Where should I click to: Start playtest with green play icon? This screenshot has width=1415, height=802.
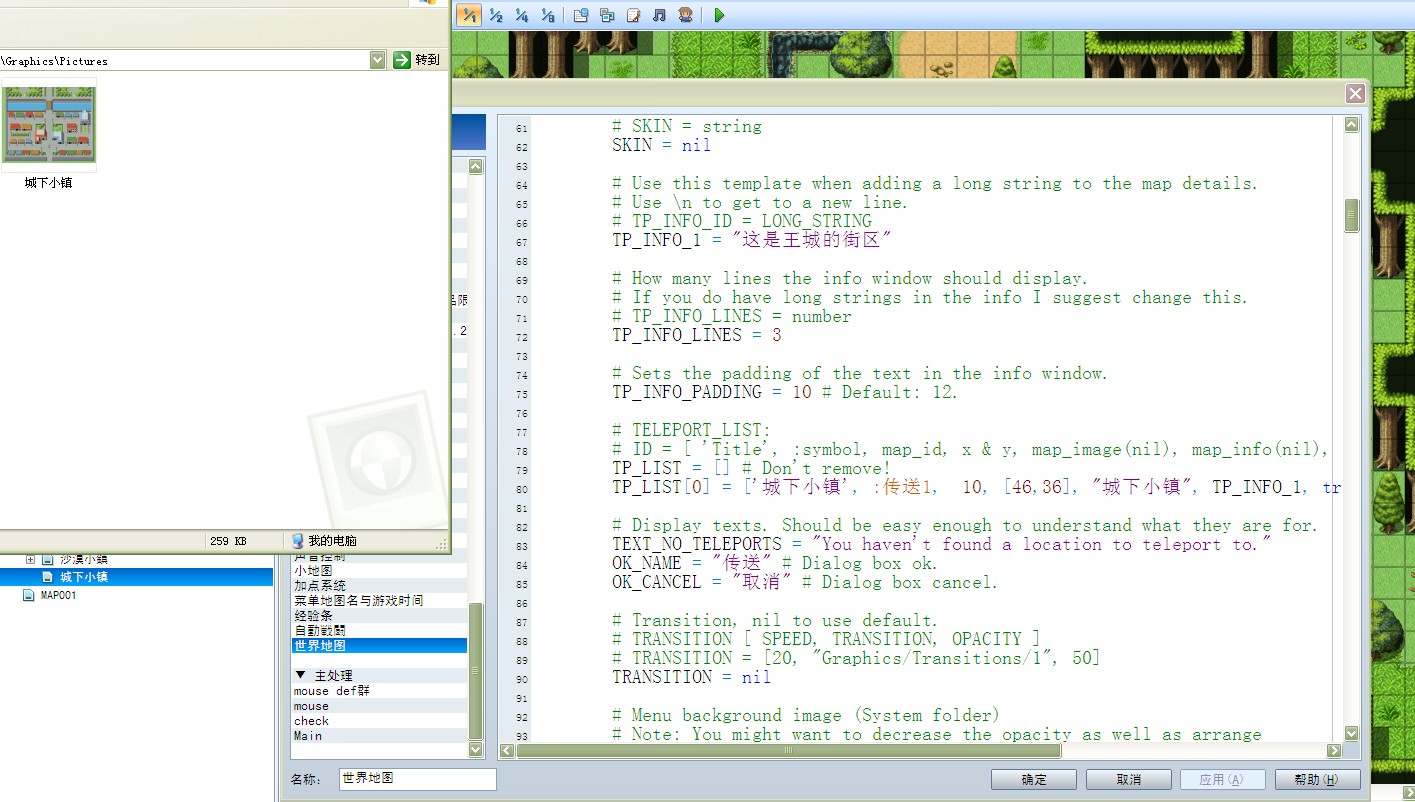(x=719, y=15)
